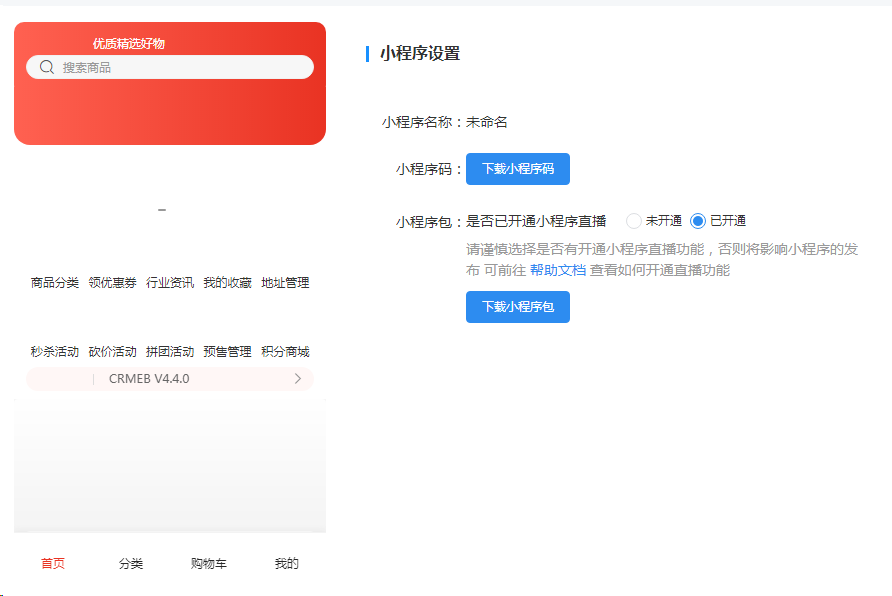892x596 pixels.
Task: Open 地址管理 menu entry
Action: (285, 283)
